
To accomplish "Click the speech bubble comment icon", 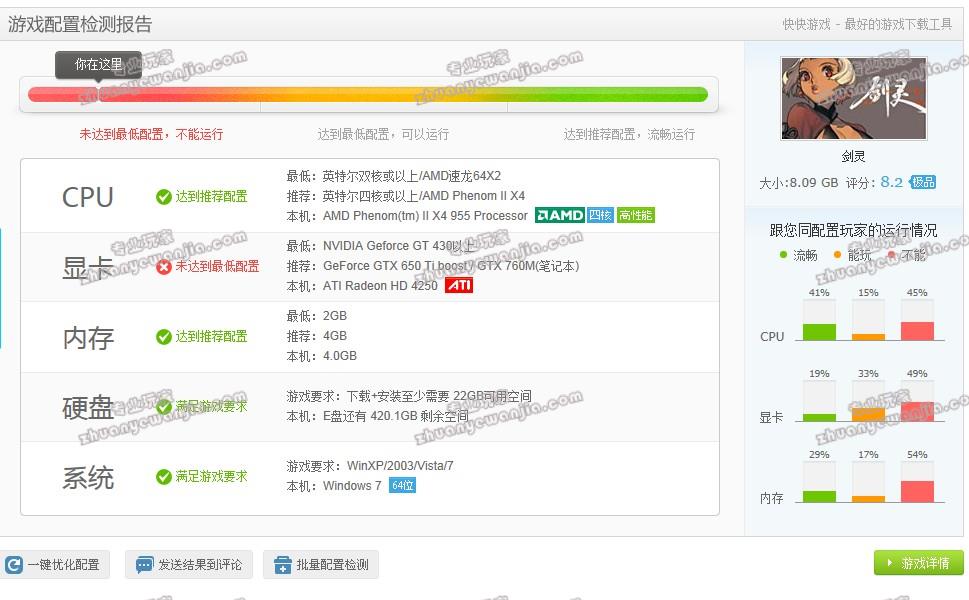I will click(x=145, y=565).
